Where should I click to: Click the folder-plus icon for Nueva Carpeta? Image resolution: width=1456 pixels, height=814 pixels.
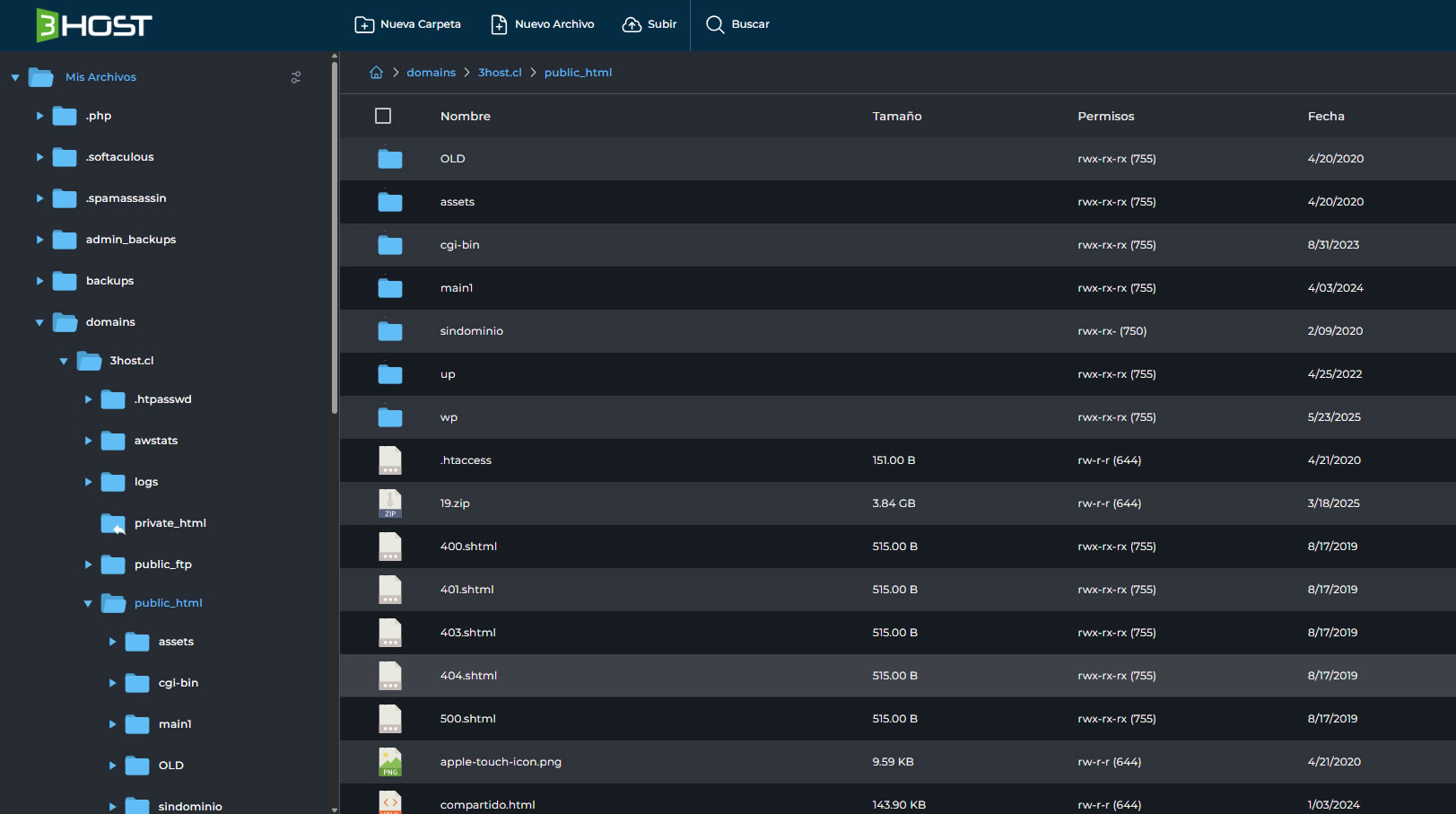click(x=364, y=24)
